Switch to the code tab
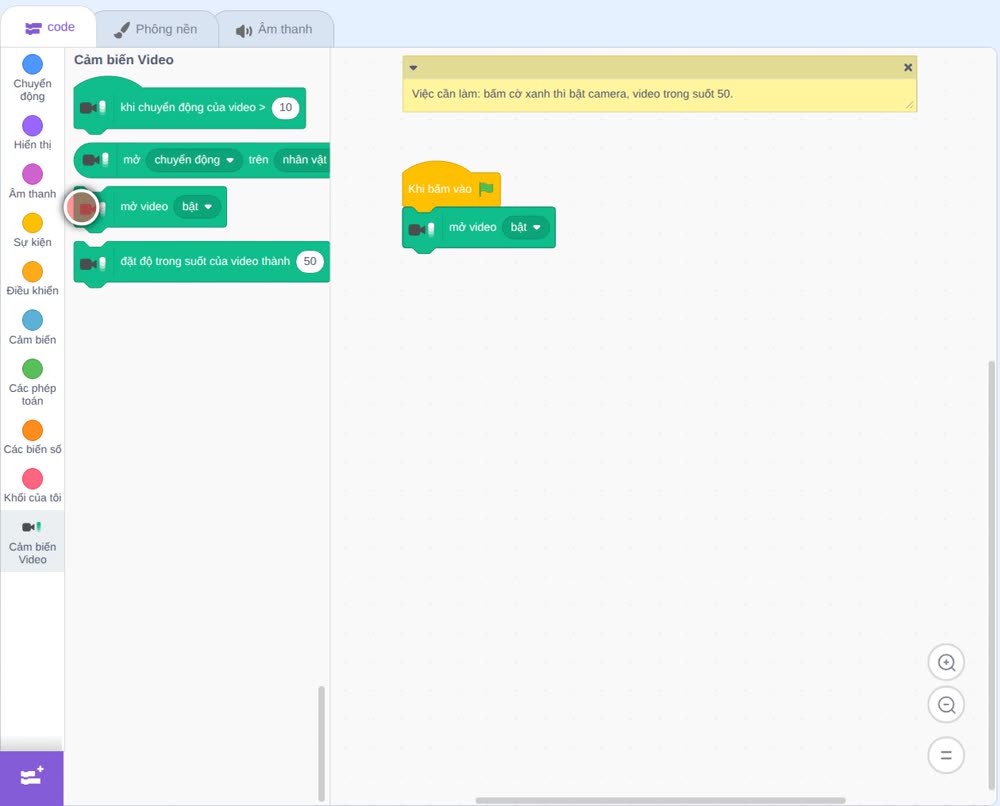Screen dimensions: 1000x806 pos(49,27)
